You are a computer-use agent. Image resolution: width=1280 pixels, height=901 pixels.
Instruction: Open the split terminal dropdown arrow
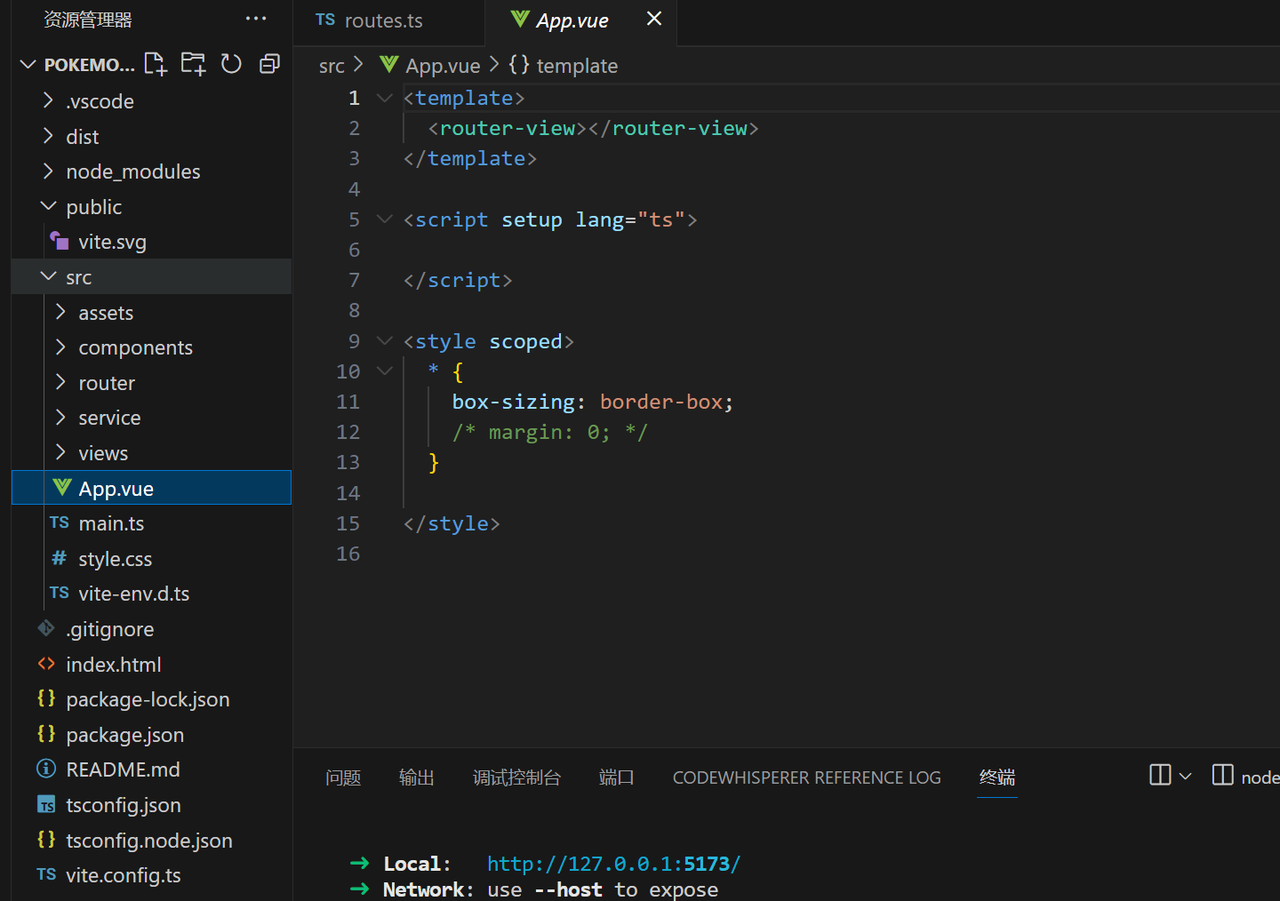1186,776
